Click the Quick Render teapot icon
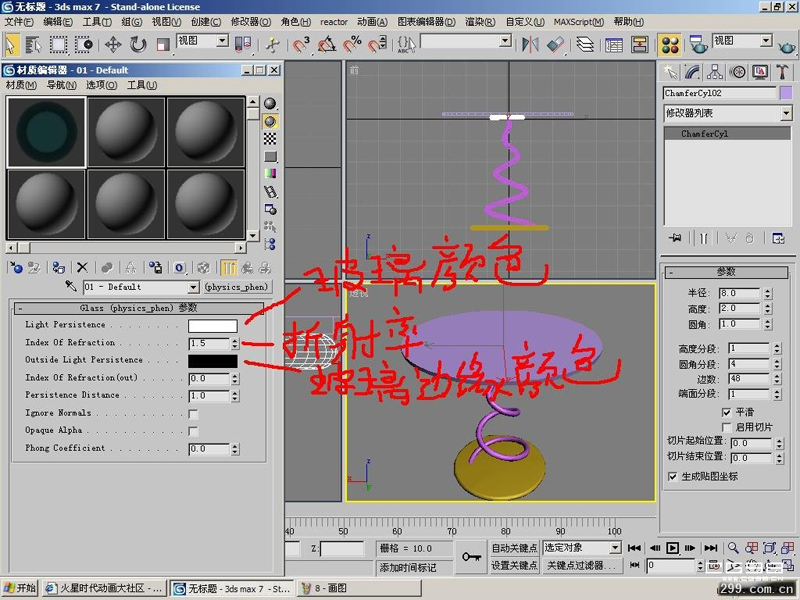The width and height of the screenshot is (800, 600). [787, 48]
